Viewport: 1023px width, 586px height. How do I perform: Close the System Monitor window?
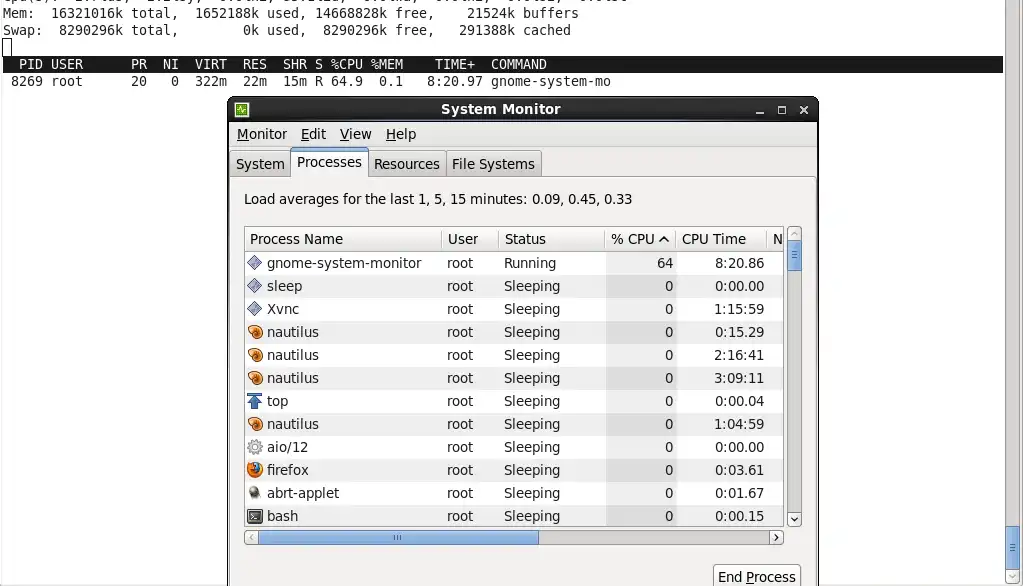click(x=804, y=110)
